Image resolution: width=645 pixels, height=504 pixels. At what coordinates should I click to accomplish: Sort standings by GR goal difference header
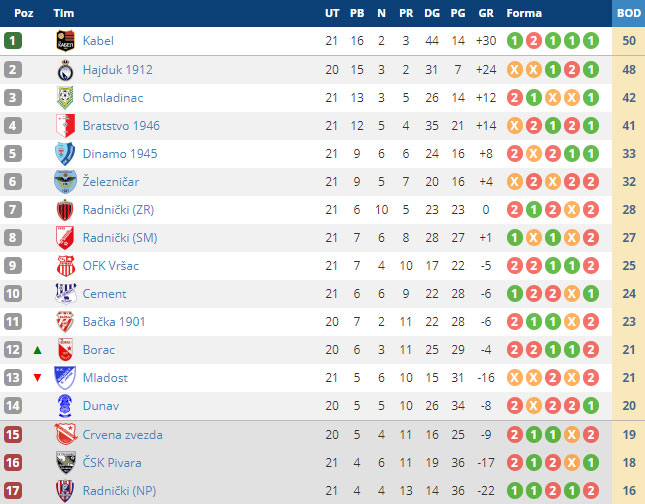point(487,13)
